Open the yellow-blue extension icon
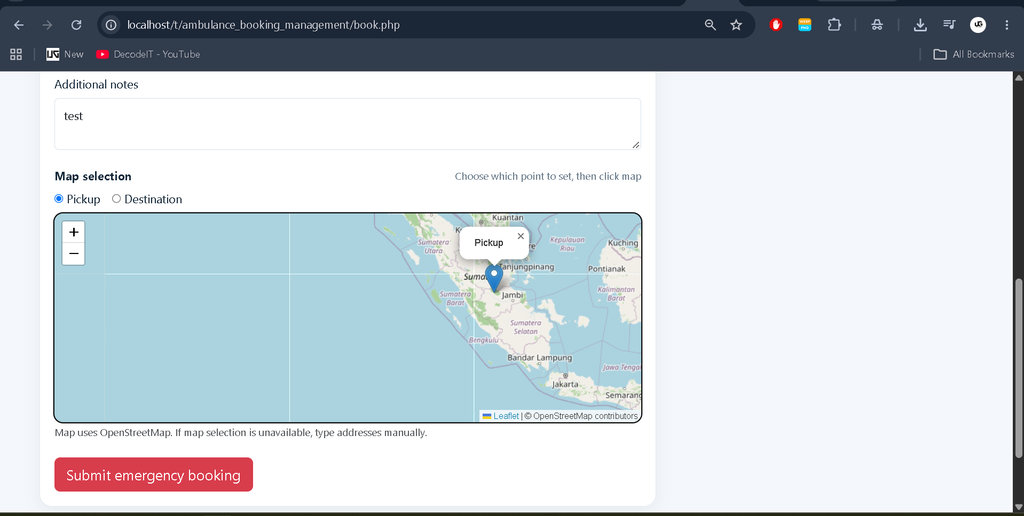This screenshot has width=1024, height=516. tap(805, 25)
